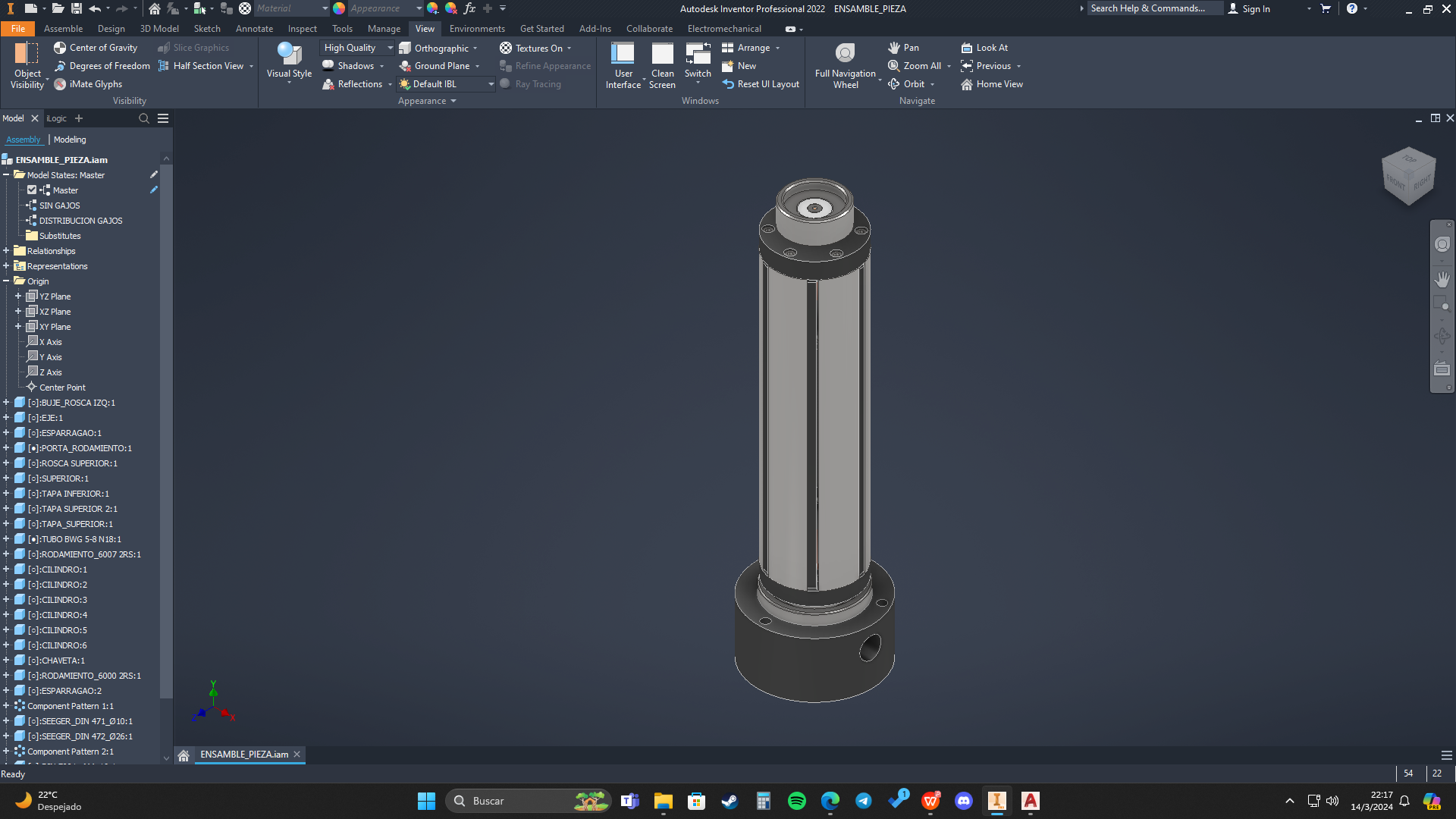Click the Center of Gravity icon
1456x819 pixels.
[x=60, y=48]
